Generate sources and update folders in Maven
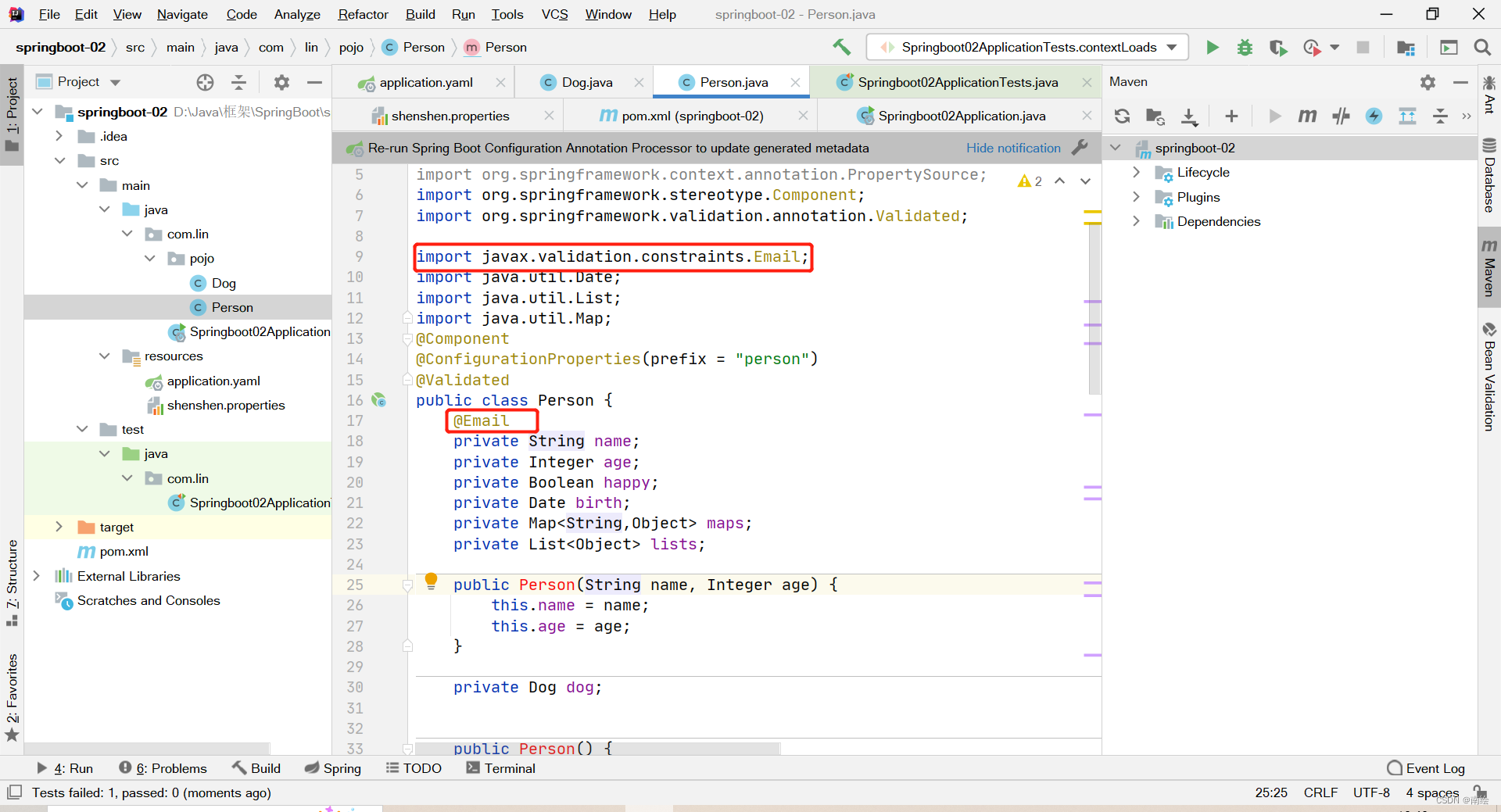Screen dimensions: 1501x812 1155,116
